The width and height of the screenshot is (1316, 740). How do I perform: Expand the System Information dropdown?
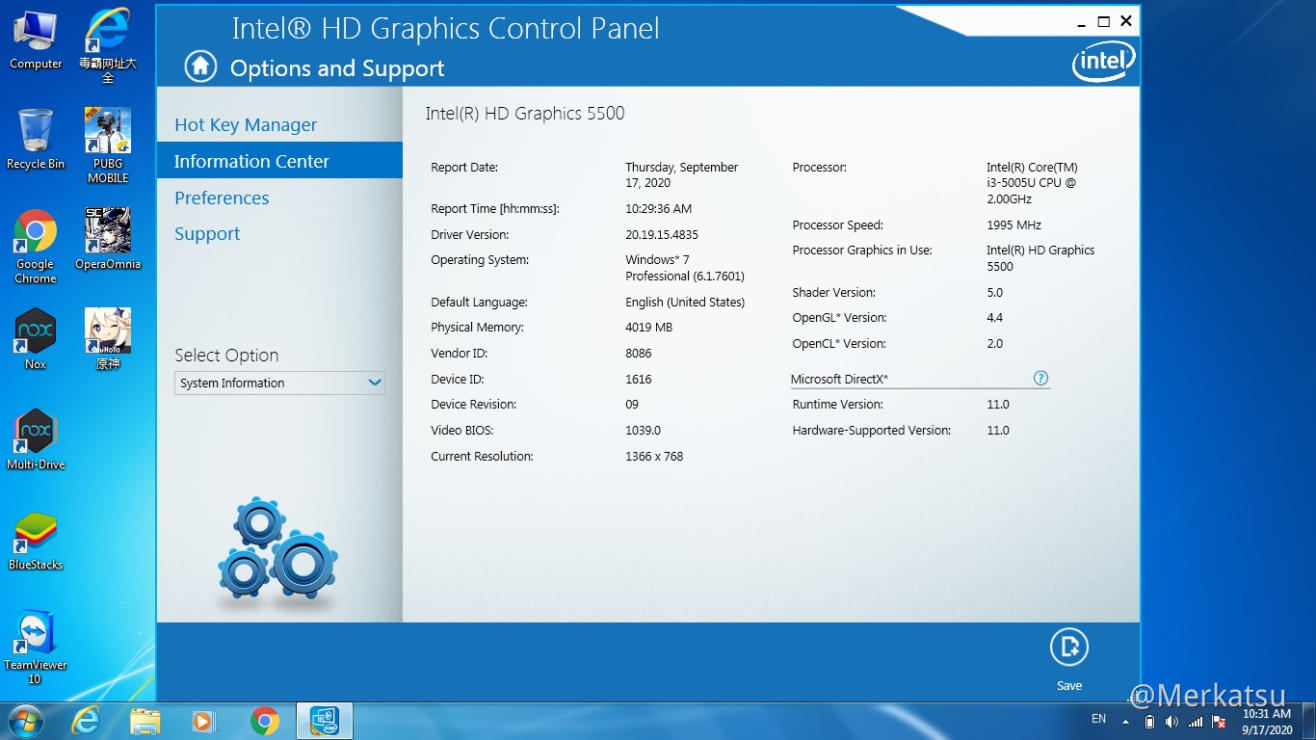pyautogui.click(x=279, y=383)
